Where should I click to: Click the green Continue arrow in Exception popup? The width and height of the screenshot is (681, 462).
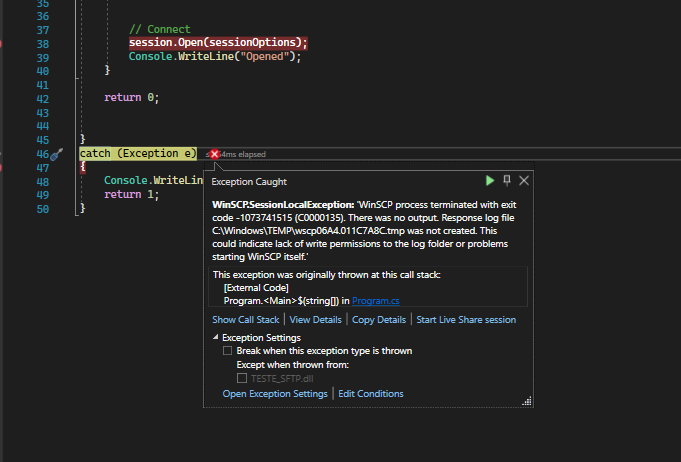click(x=490, y=181)
